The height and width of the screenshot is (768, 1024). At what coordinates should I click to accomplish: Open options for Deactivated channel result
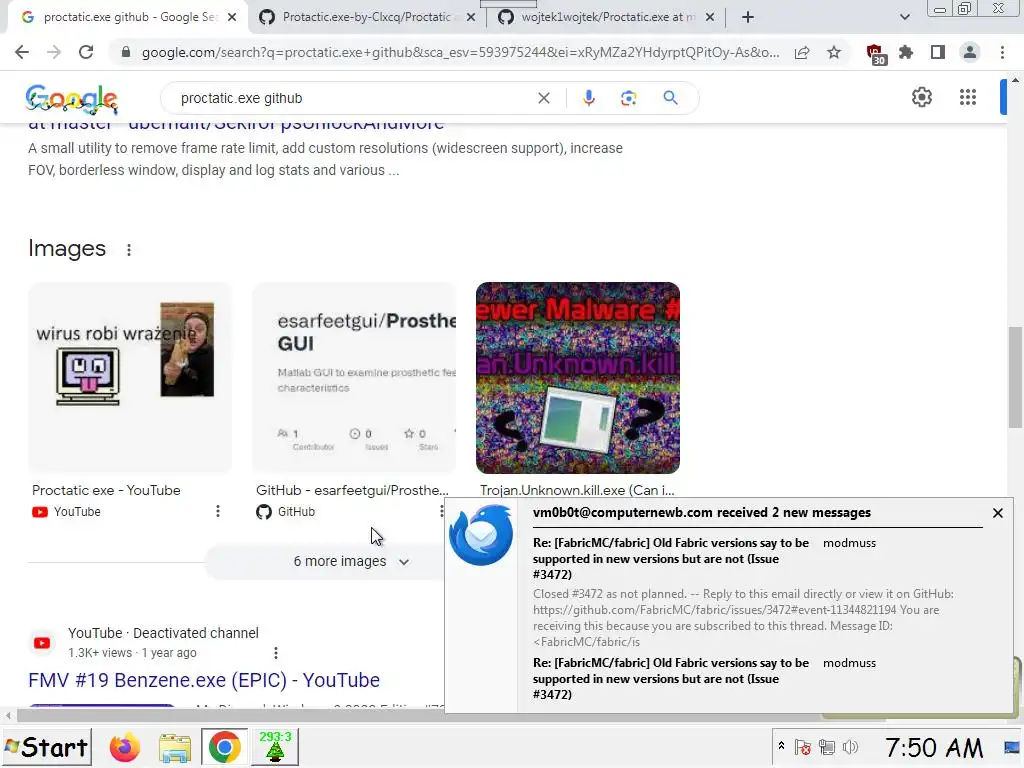276,652
